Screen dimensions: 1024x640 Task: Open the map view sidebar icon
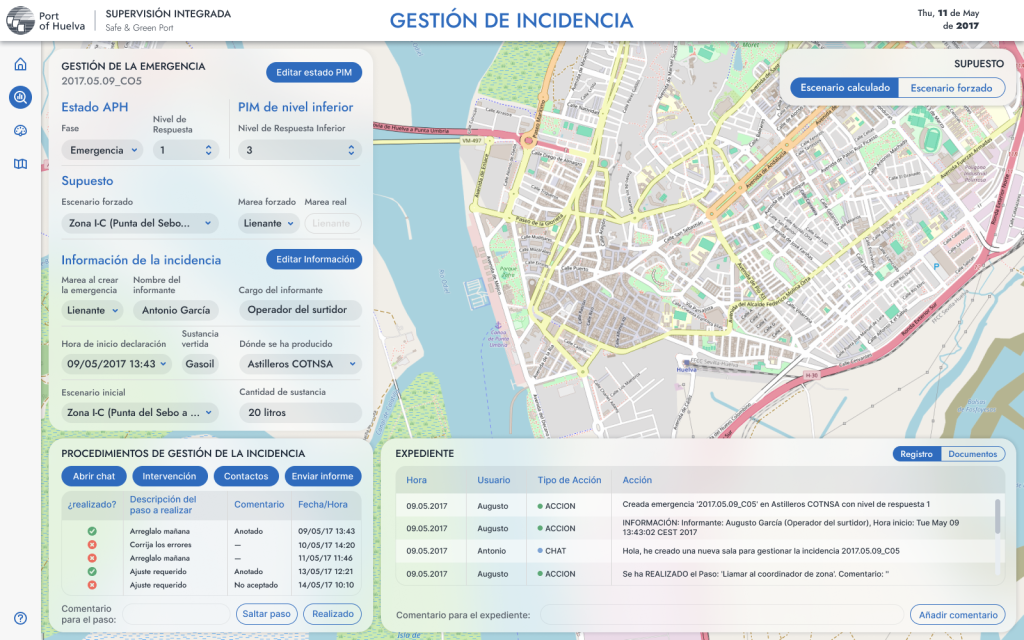click(x=20, y=164)
